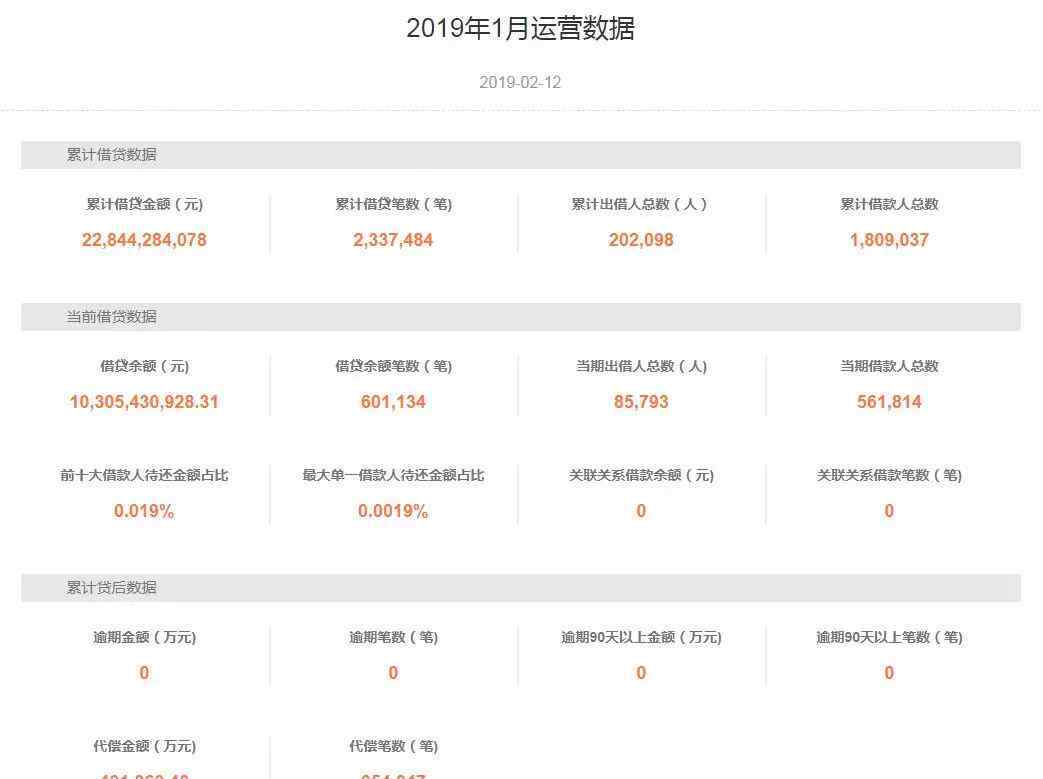The height and width of the screenshot is (779, 1043).
Task: Select the 累计借贷数据 section header
Action: point(111,155)
